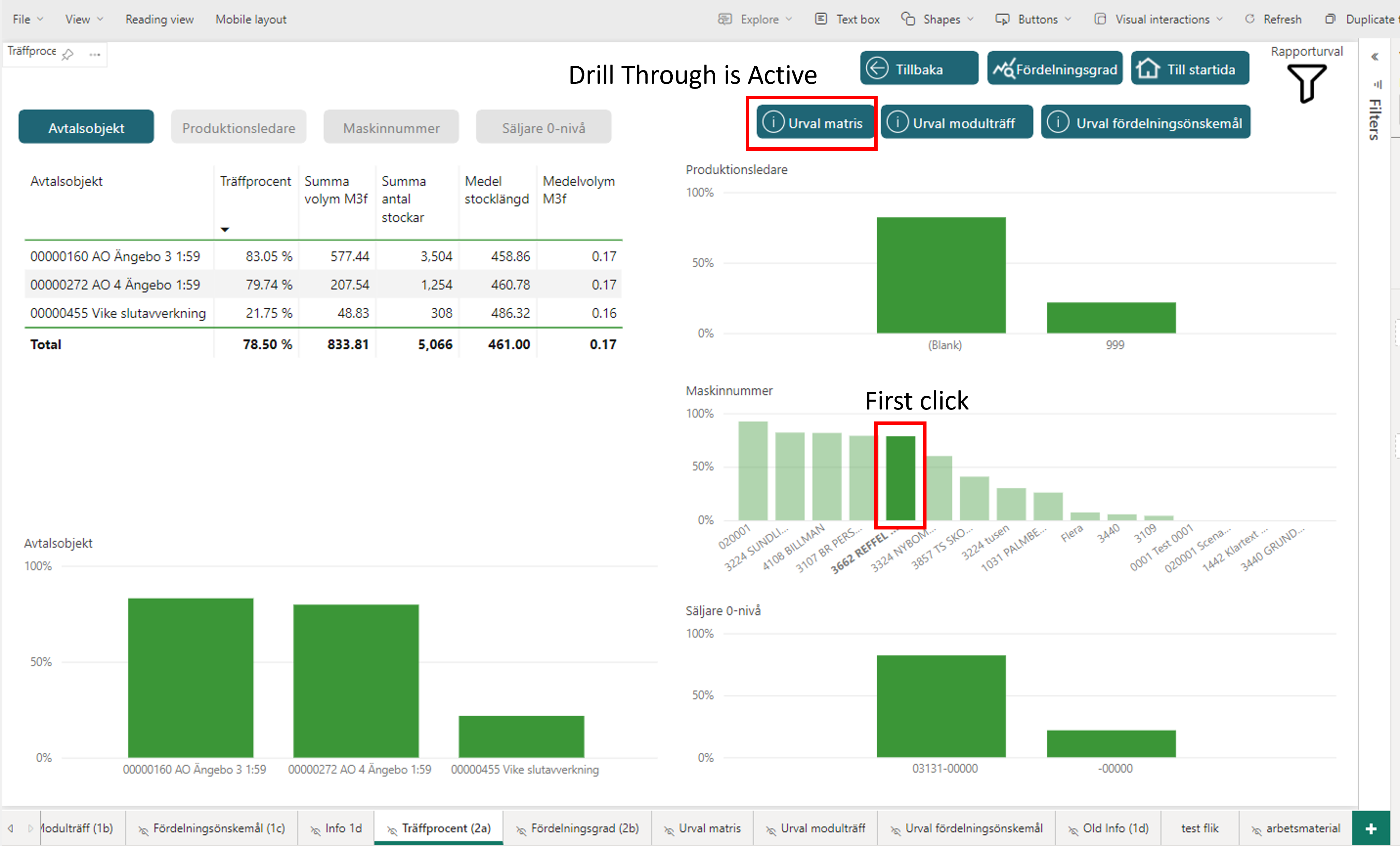
Task: Click the Urval modulträff info button
Action: pos(956,122)
